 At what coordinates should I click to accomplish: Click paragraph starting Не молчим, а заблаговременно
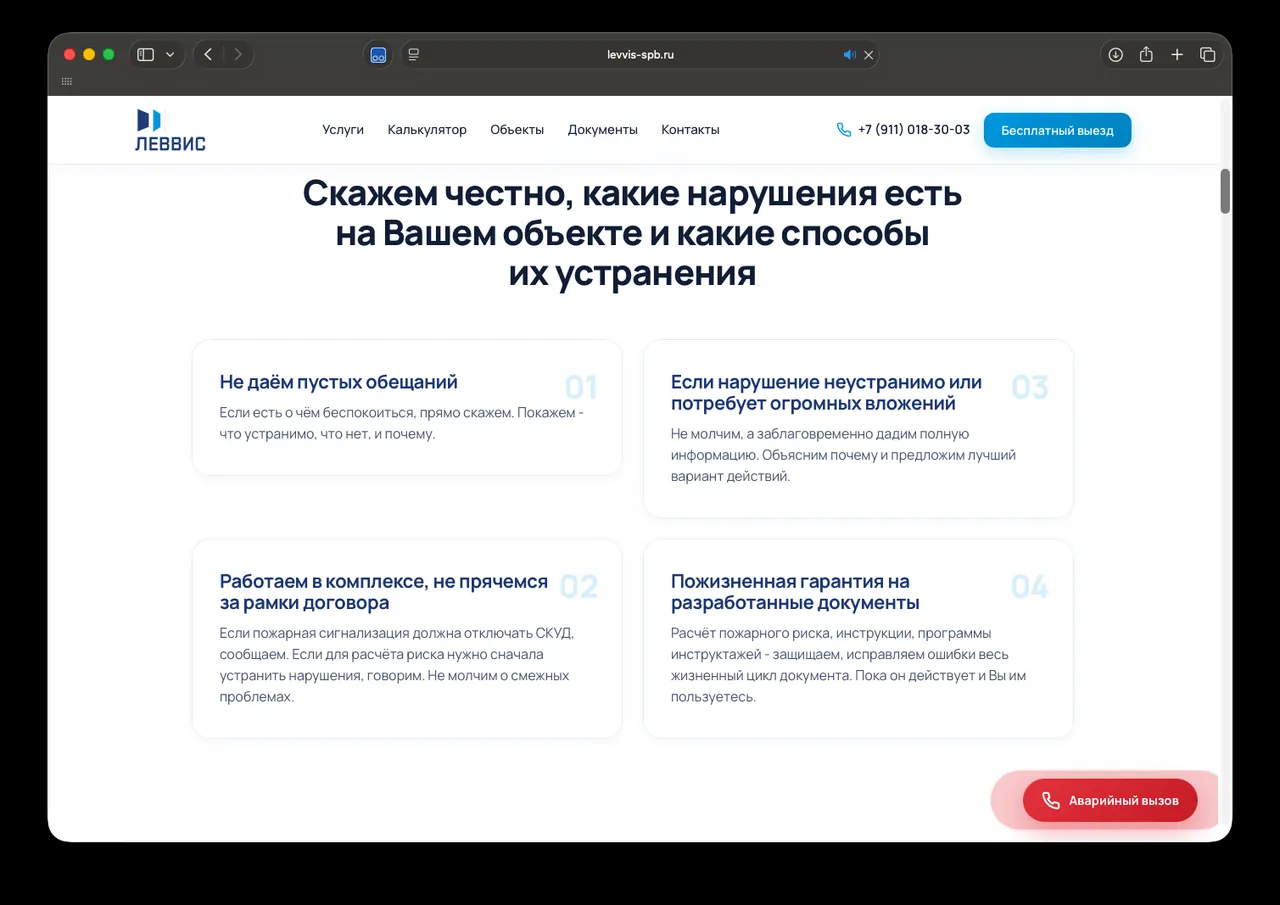tap(843, 455)
